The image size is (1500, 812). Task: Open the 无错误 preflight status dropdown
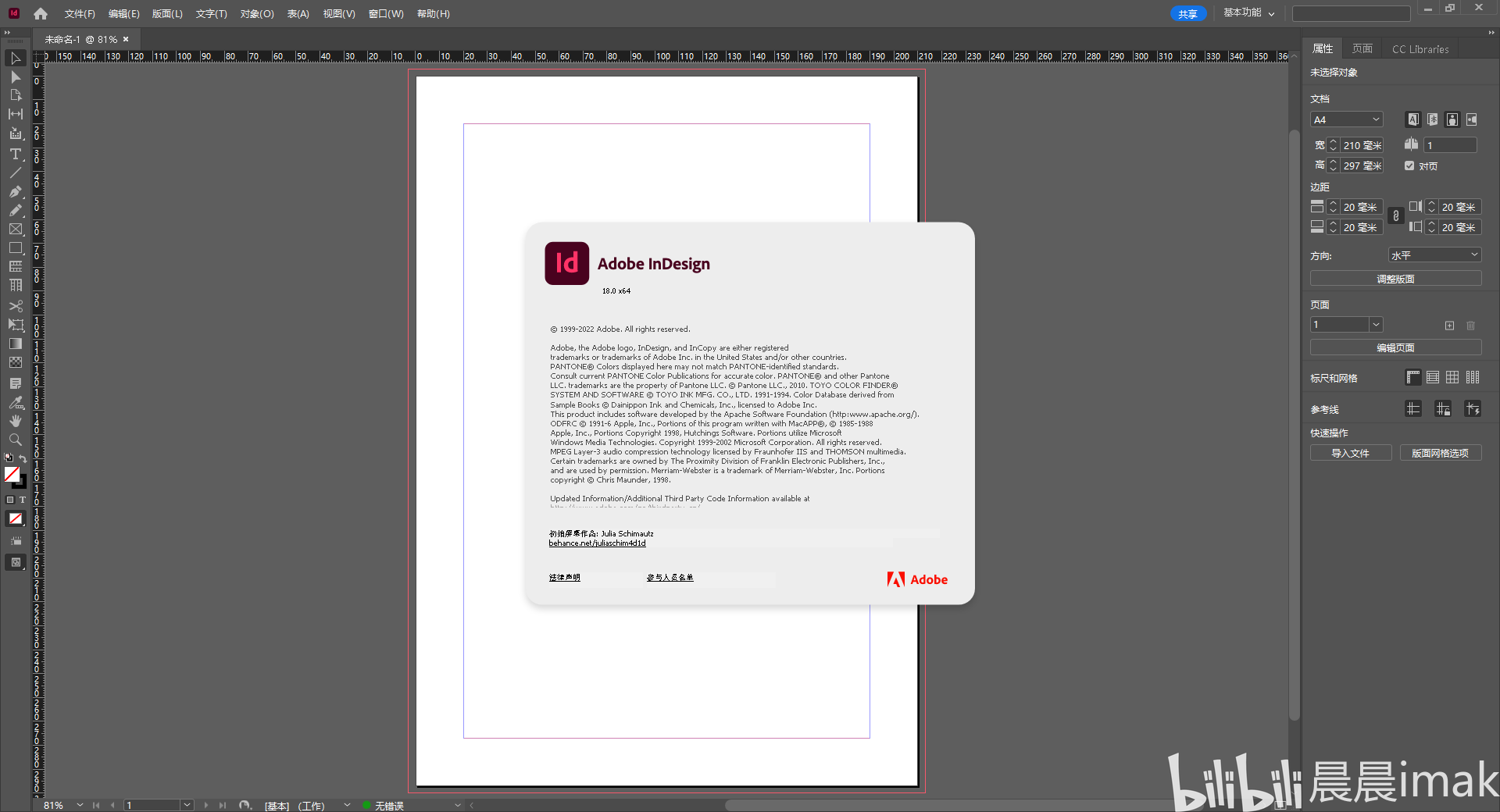point(458,805)
